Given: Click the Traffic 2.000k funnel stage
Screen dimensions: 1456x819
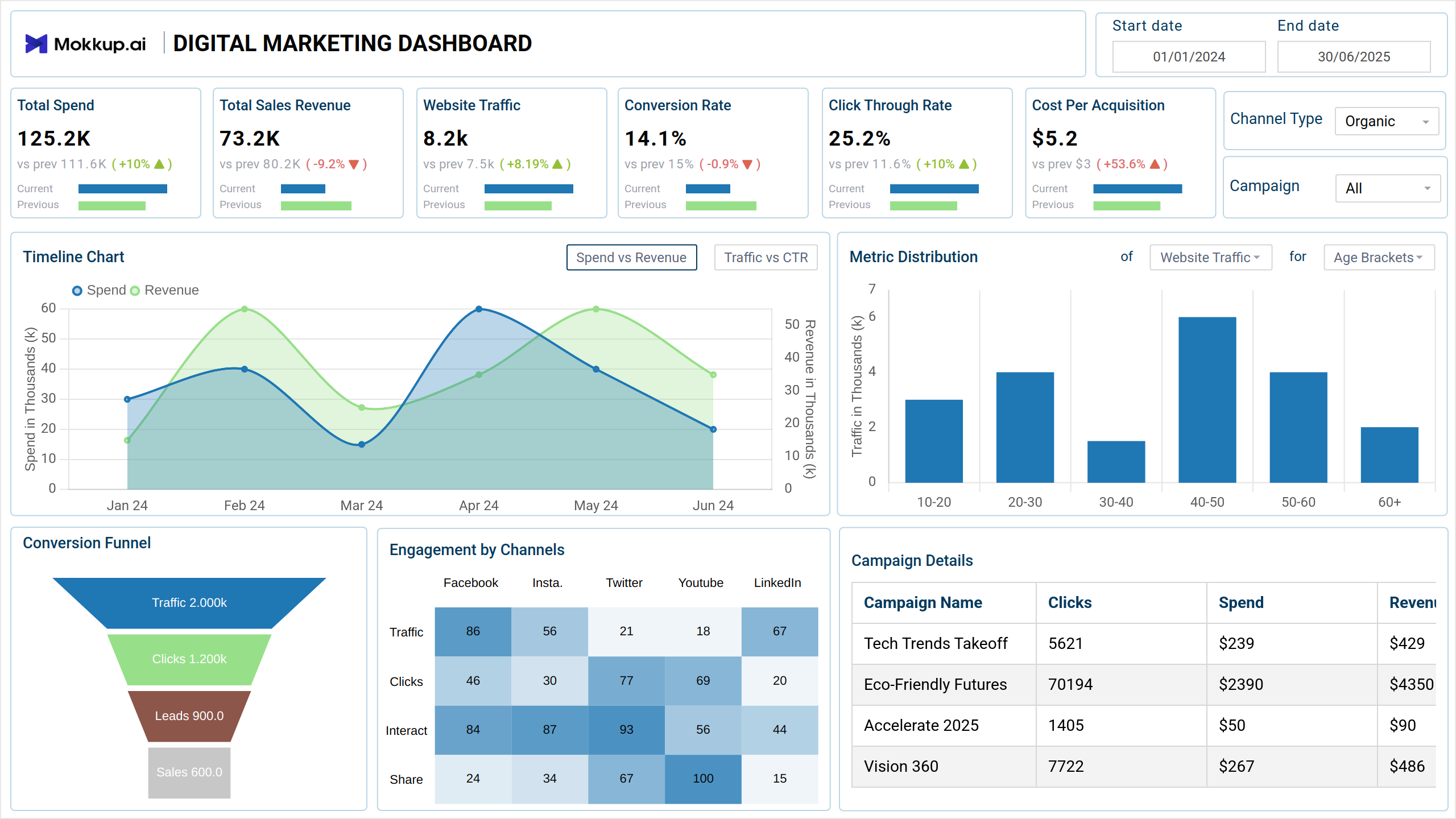Looking at the screenshot, I should point(189,603).
